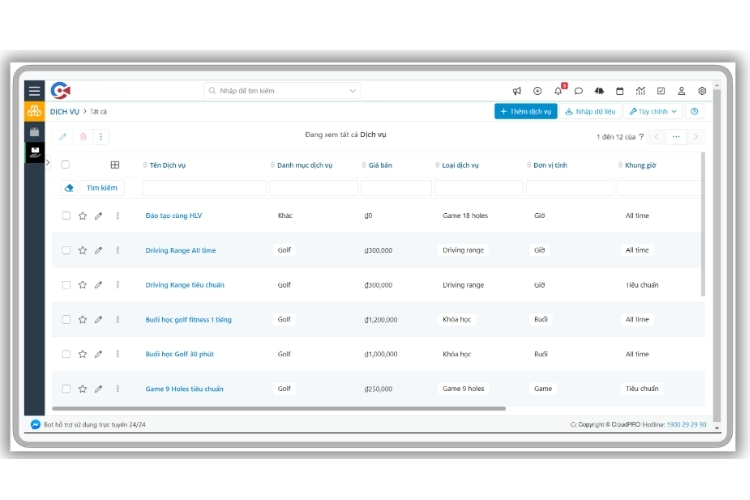Expand the Tùy chỉnh dropdown
Image resolution: width=750 pixels, height=500 pixels.
[652, 112]
